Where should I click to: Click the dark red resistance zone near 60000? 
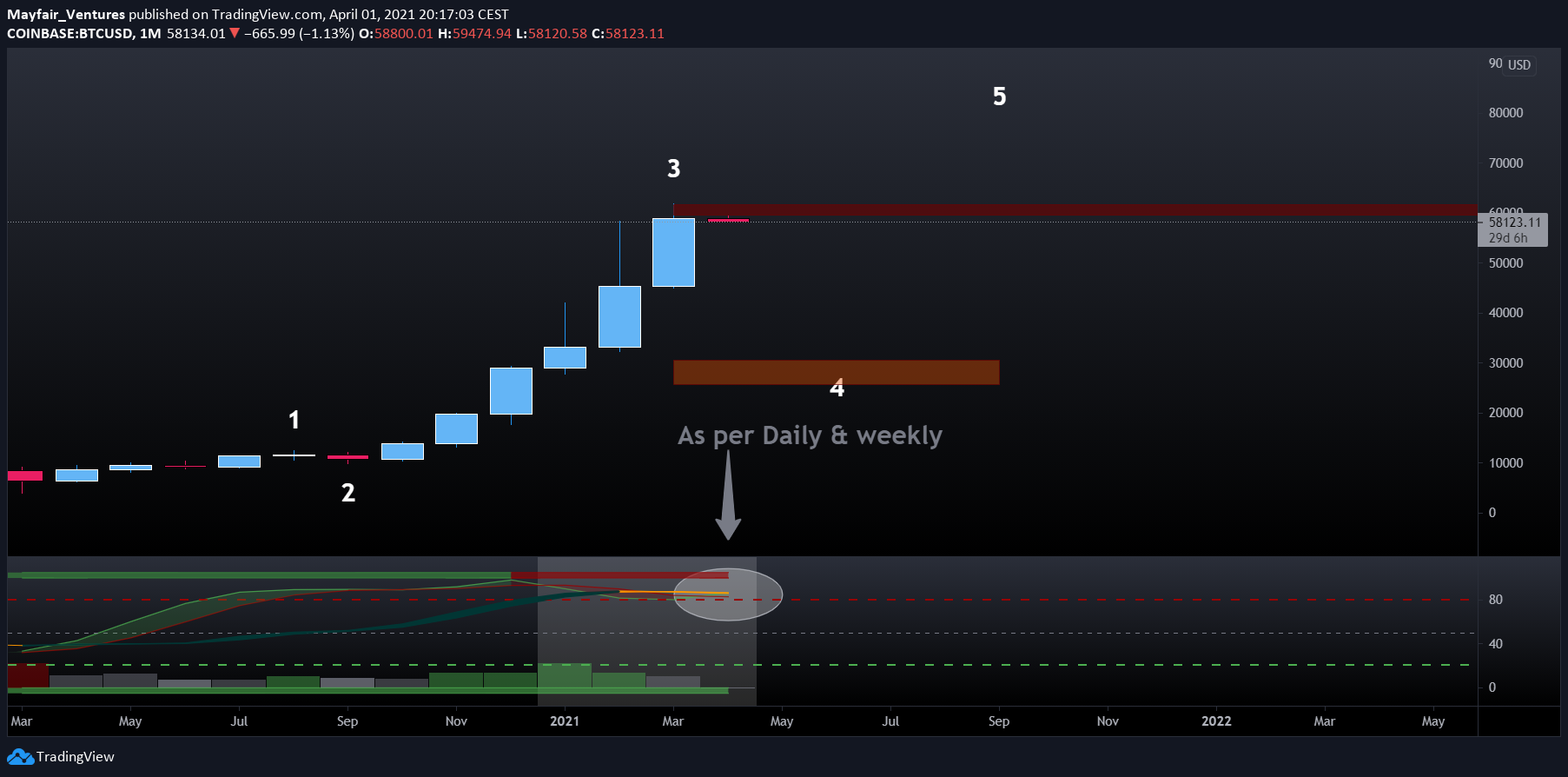click(x=1075, y=209)
